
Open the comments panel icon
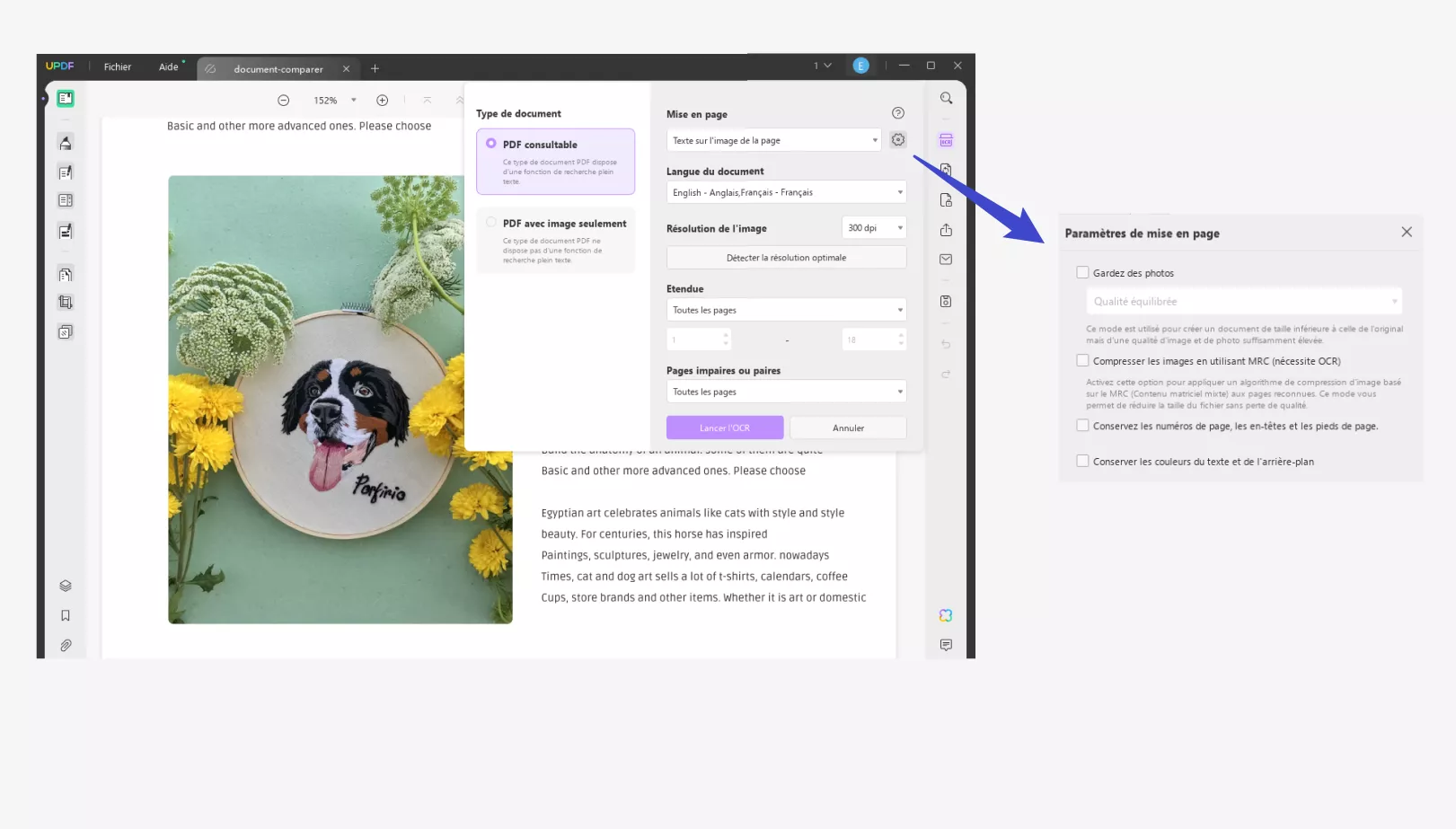(x=947, y=645)
